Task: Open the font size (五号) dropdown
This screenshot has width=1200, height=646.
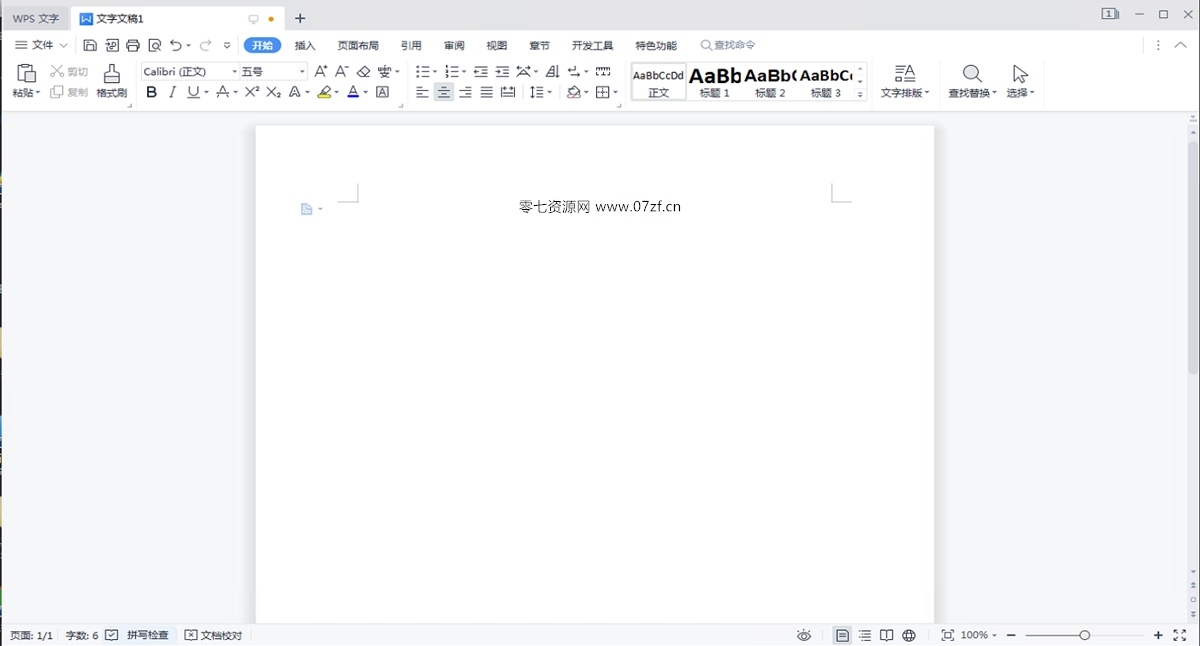Action: (302, 72)
